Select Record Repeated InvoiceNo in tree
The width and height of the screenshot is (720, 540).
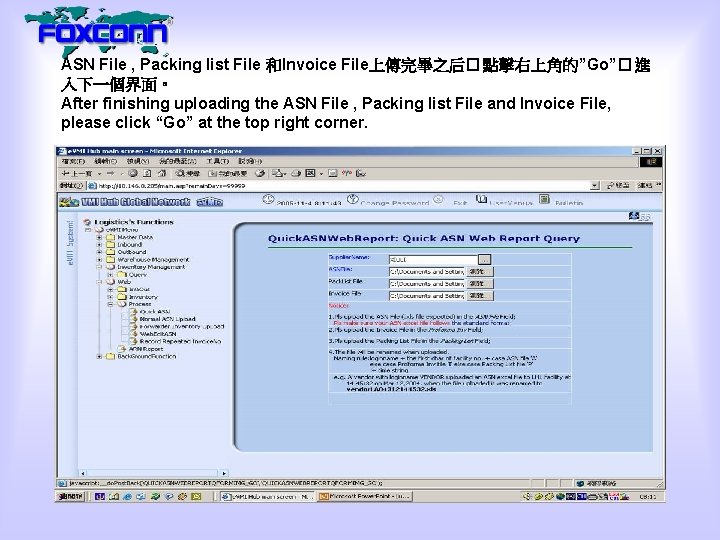[180, 341]
